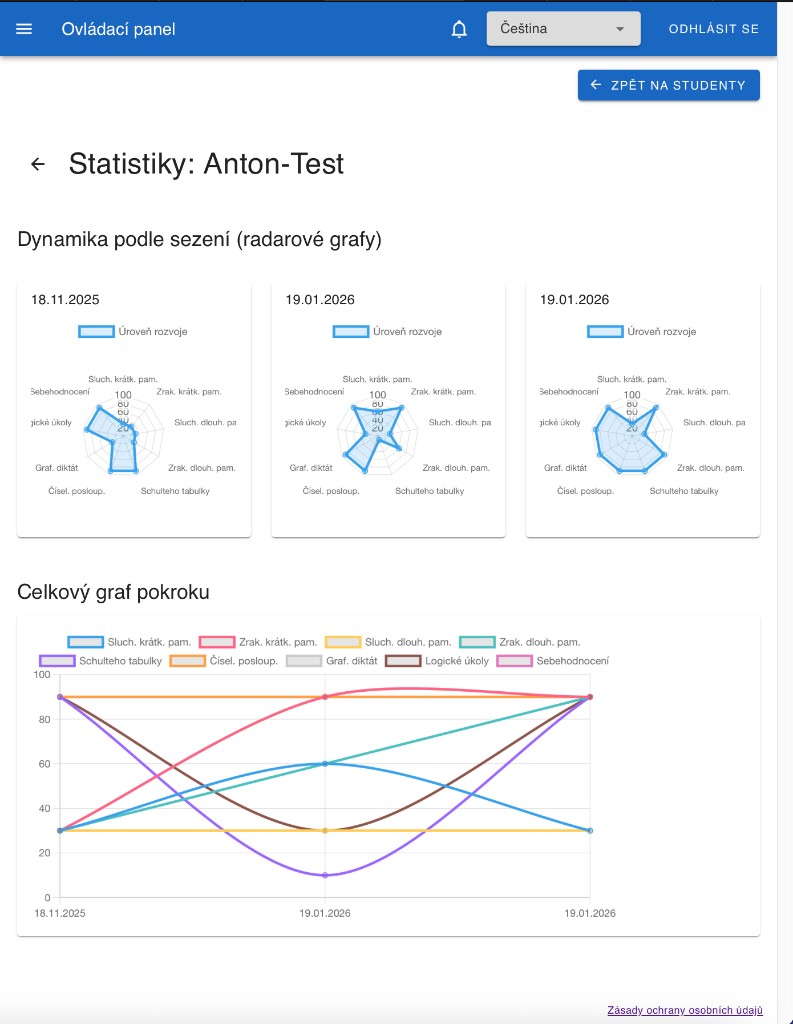Click the back arrow beside Statistiky: Anton-Test
793x1024 pixels.
[x=38, y=163]
